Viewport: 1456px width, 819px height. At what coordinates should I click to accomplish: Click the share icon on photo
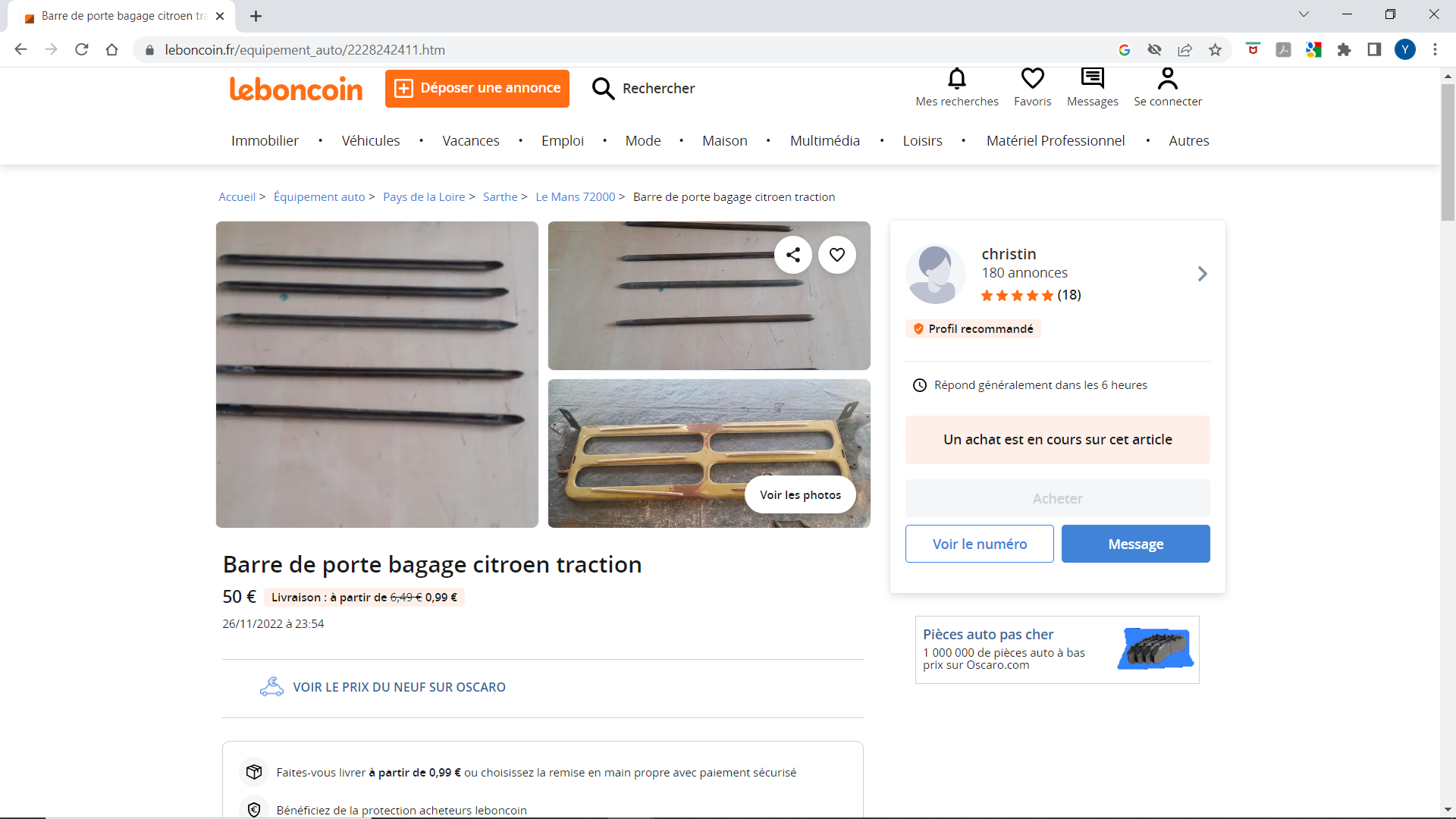tap(793, 255)
